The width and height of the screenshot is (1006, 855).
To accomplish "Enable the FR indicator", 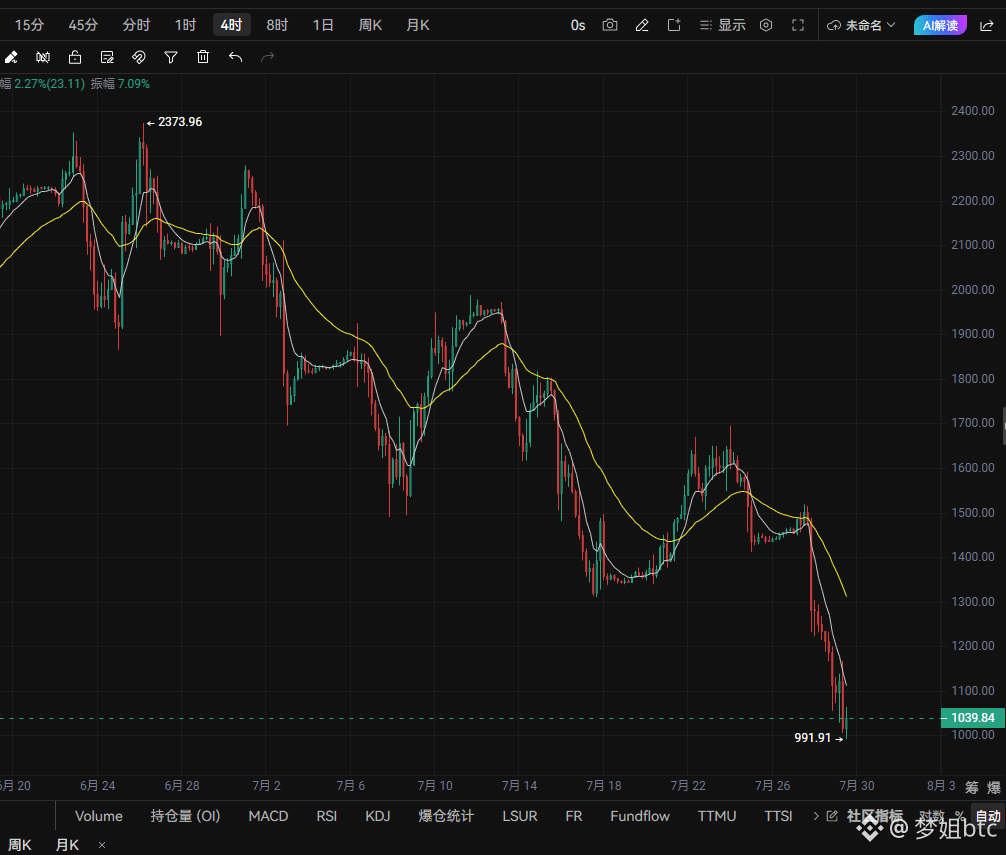I will click(574, 816).
